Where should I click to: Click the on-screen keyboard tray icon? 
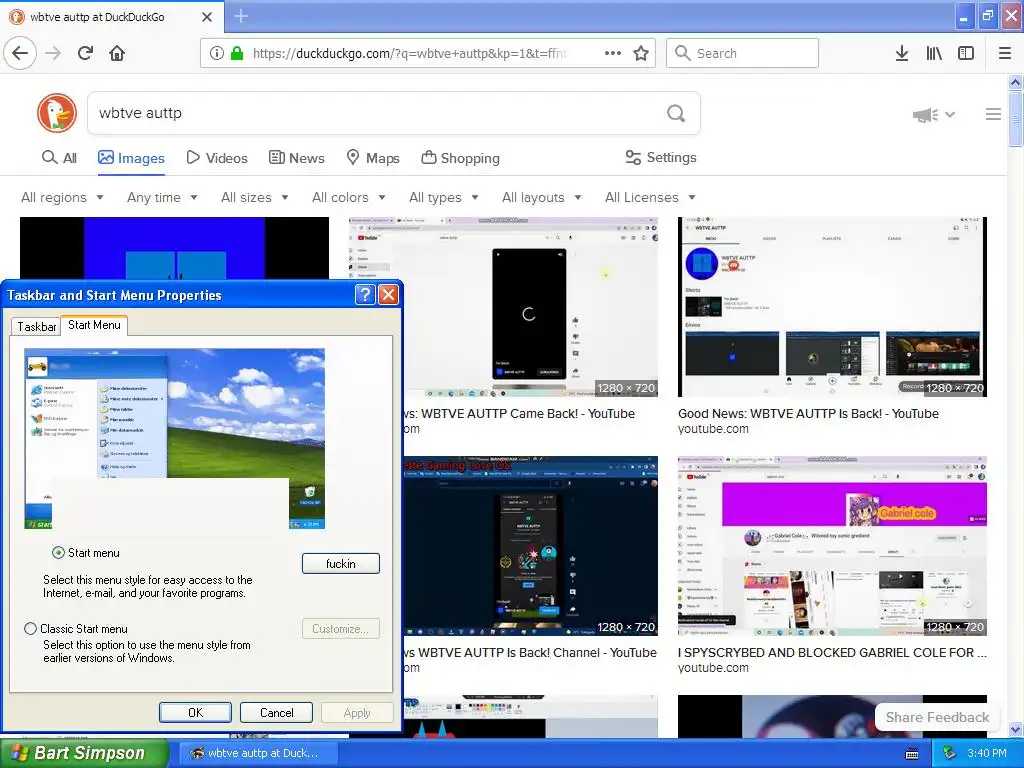[x=912, y=754]
